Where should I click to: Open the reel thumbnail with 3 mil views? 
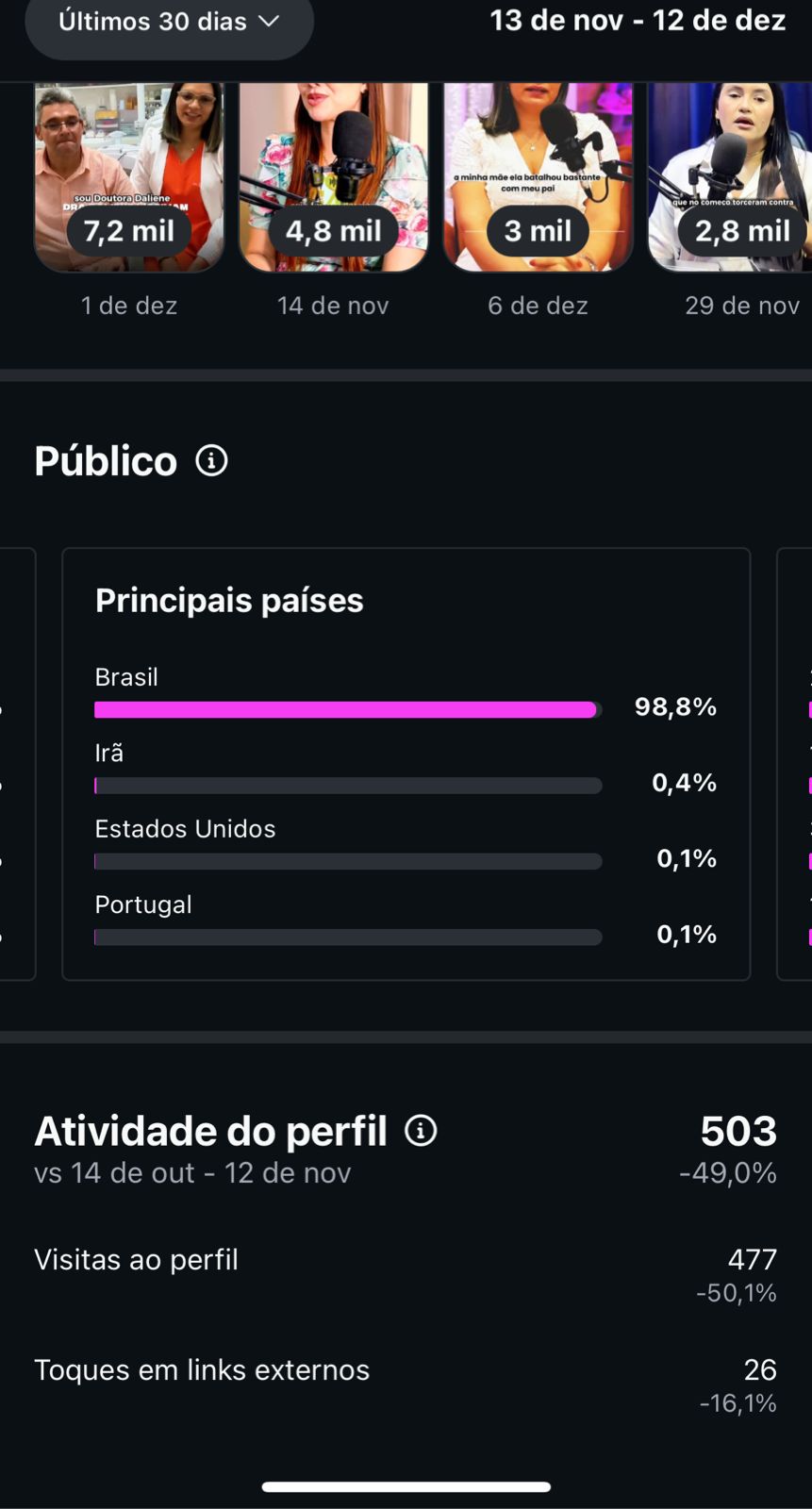(538, 174)
